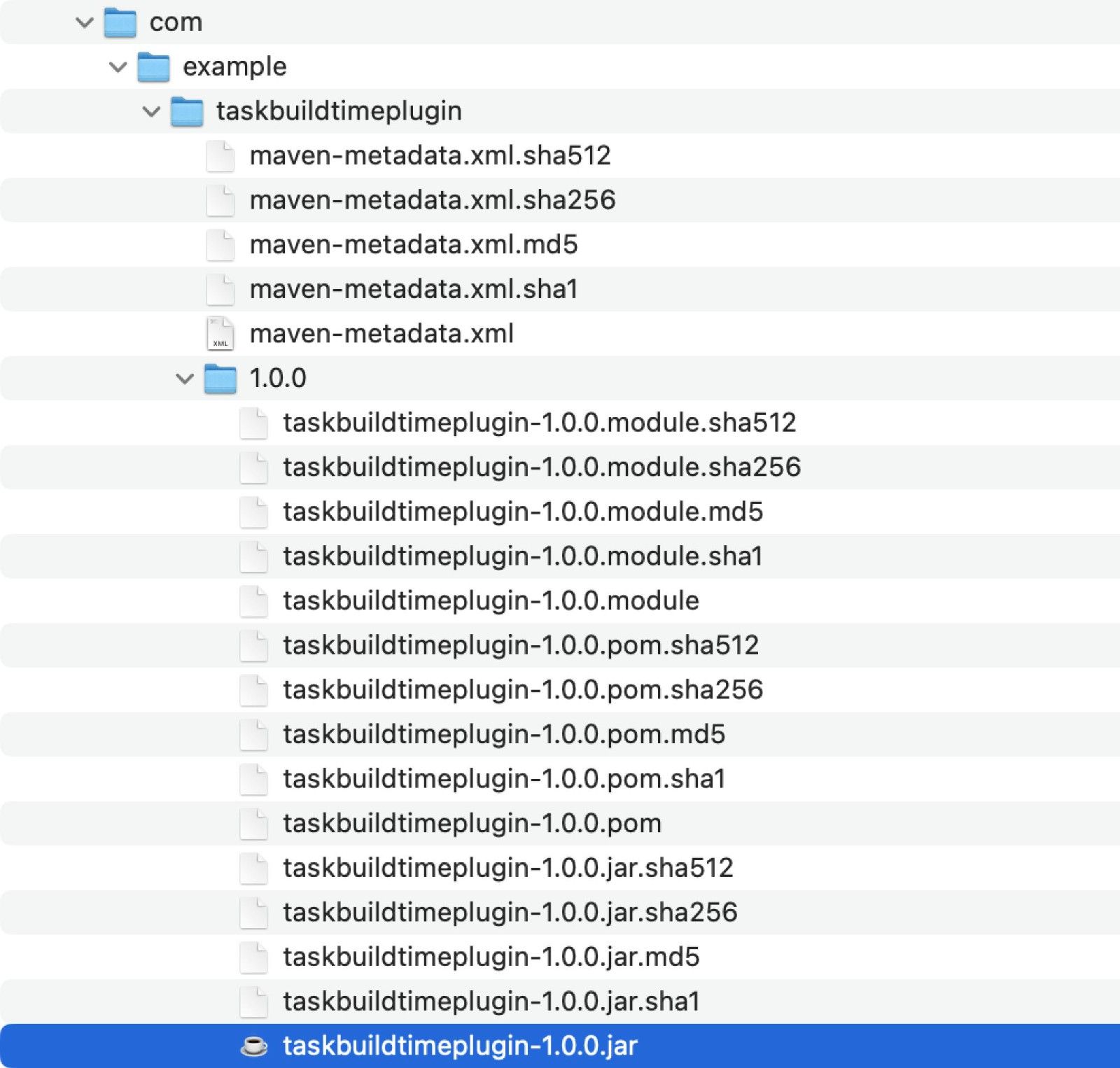Click the 1.0.0 folder icon
The height and width of the screenshot is (1068, 1120).
[220, 379]
